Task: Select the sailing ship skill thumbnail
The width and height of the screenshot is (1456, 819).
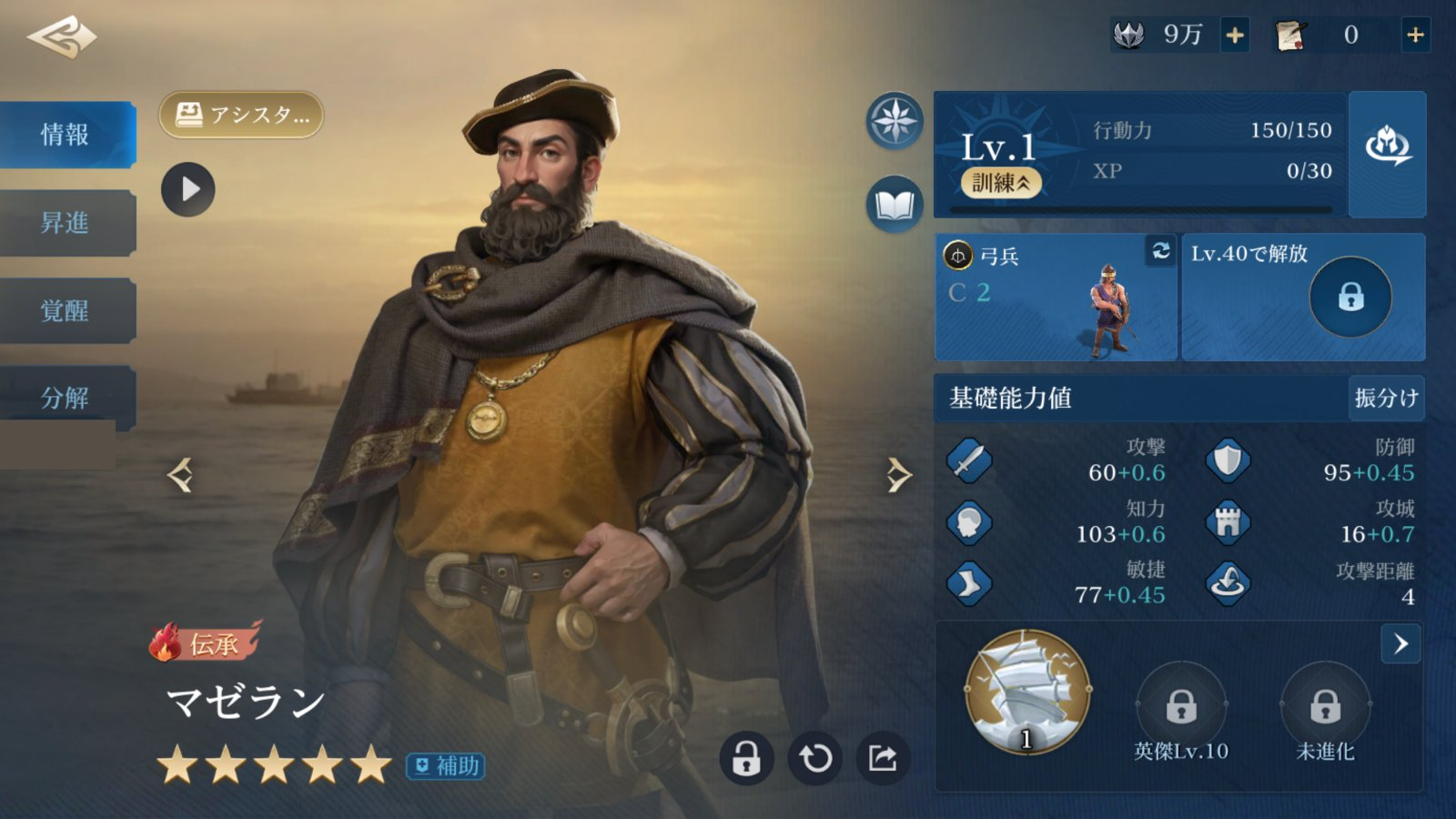Action: click(x=1026, y=692)
